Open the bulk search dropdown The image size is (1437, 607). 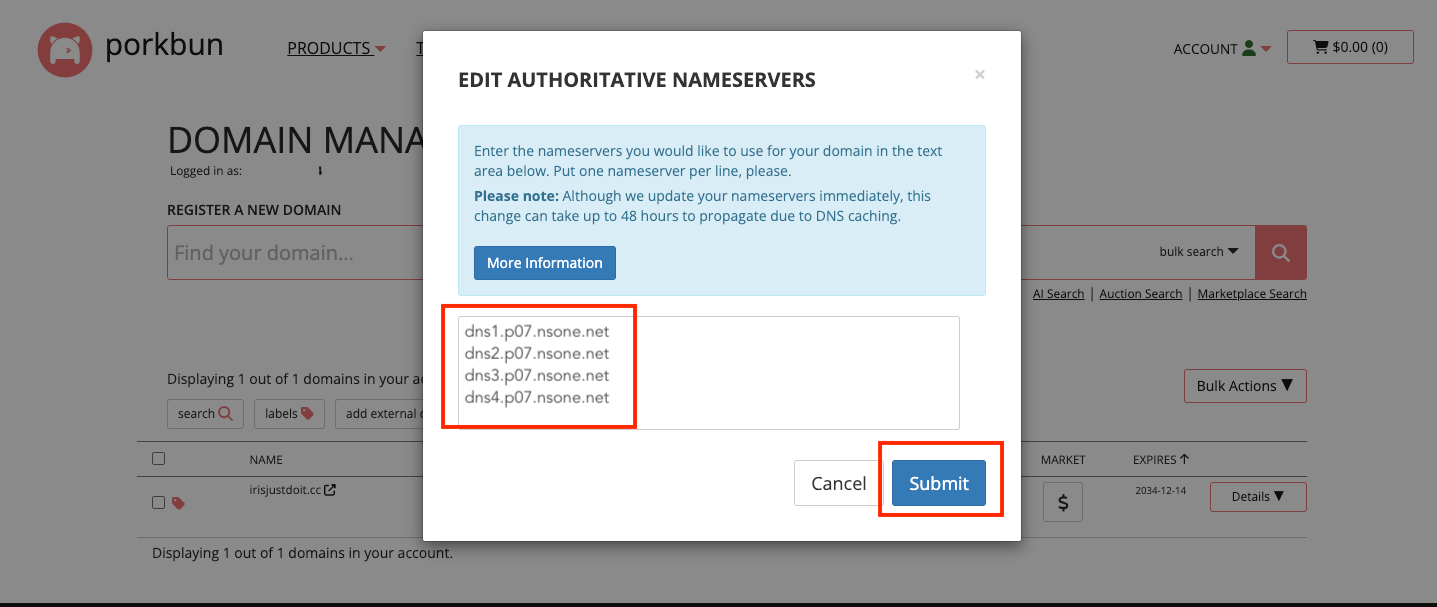1198,252
